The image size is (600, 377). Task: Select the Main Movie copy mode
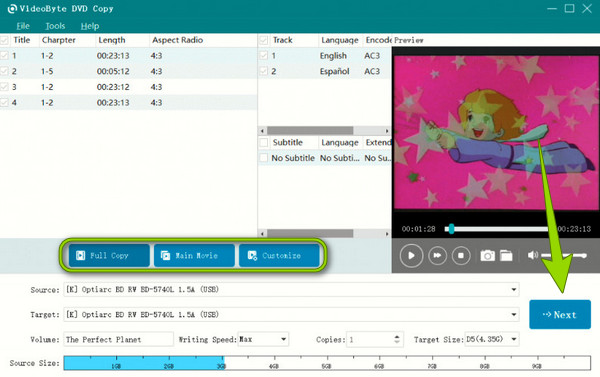[194, 255]
